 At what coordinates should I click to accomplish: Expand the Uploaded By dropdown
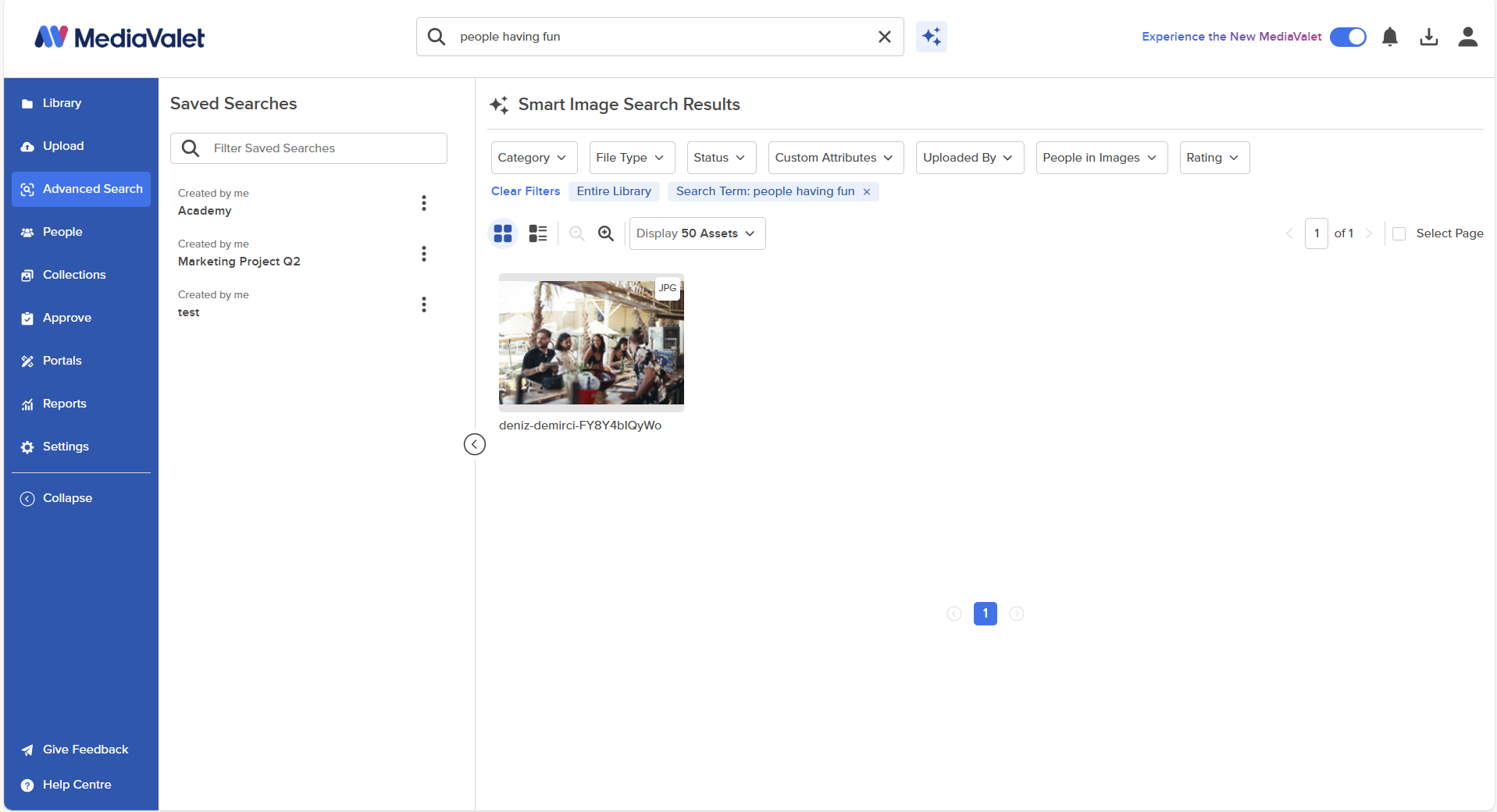point(970,158)
